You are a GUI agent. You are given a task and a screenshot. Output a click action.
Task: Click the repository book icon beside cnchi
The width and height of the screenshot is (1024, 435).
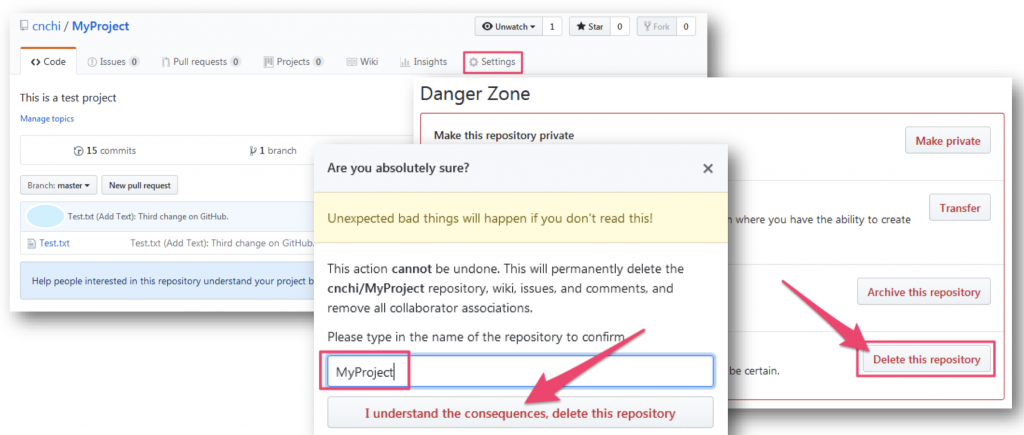(x=24, y=26)
